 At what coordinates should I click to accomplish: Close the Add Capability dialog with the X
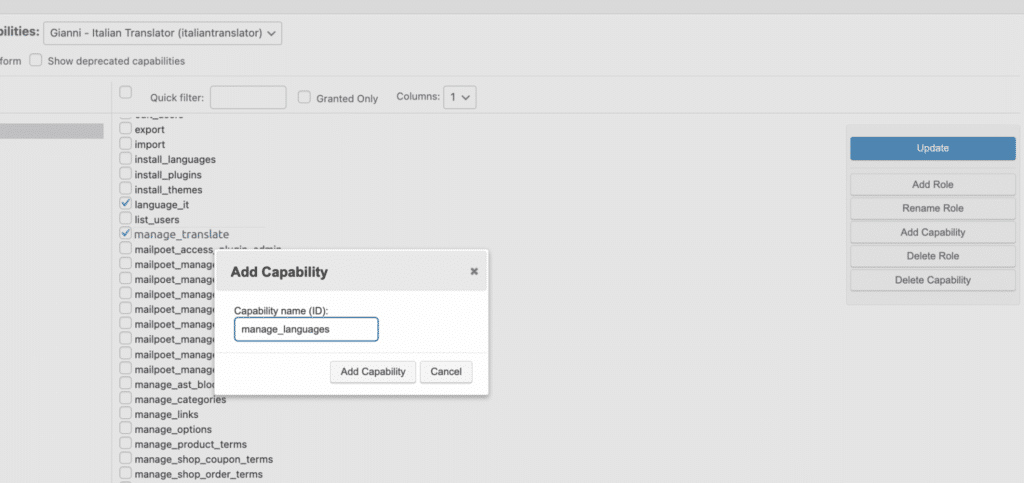(474, 271)
